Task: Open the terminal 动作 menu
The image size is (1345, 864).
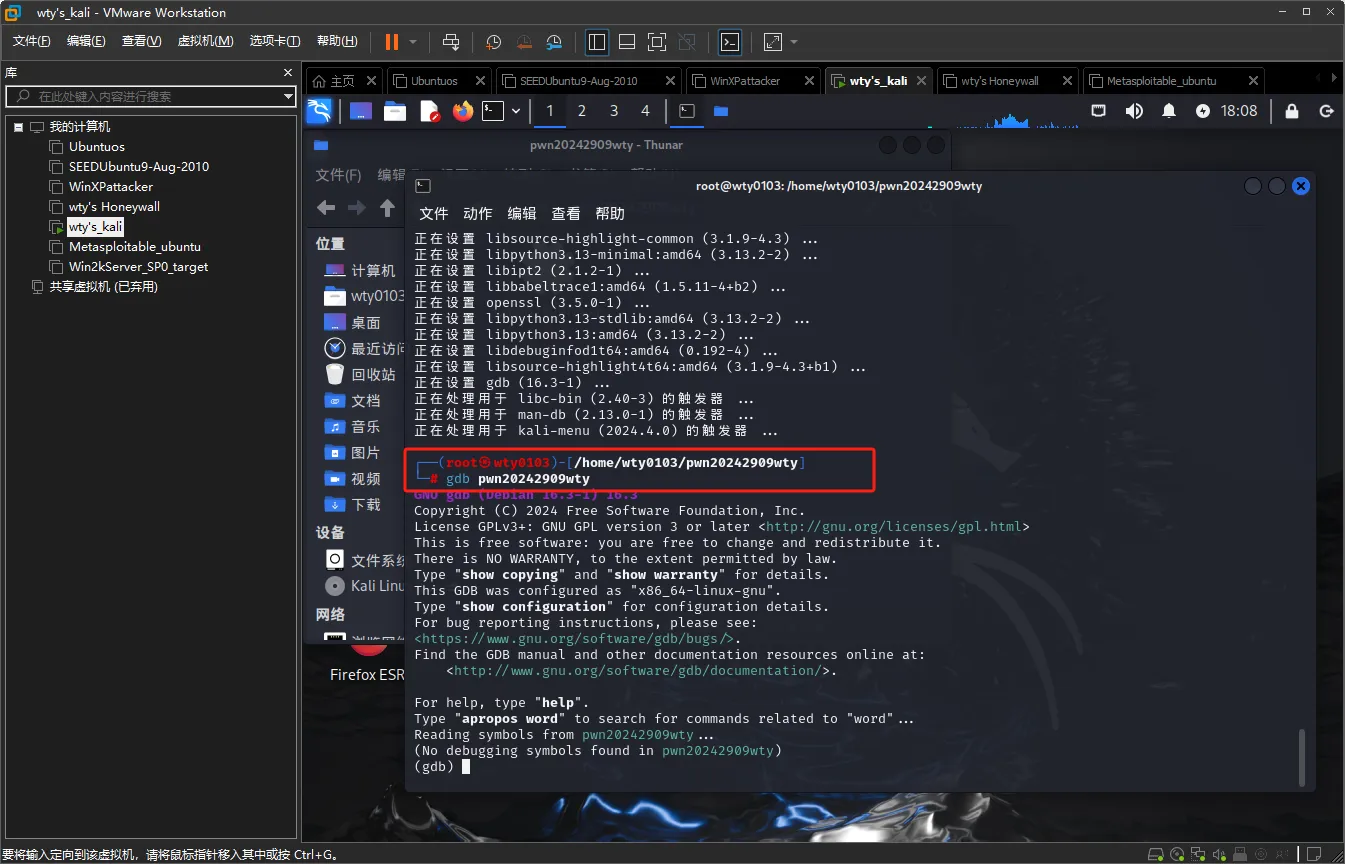Action: click(478, 213)
